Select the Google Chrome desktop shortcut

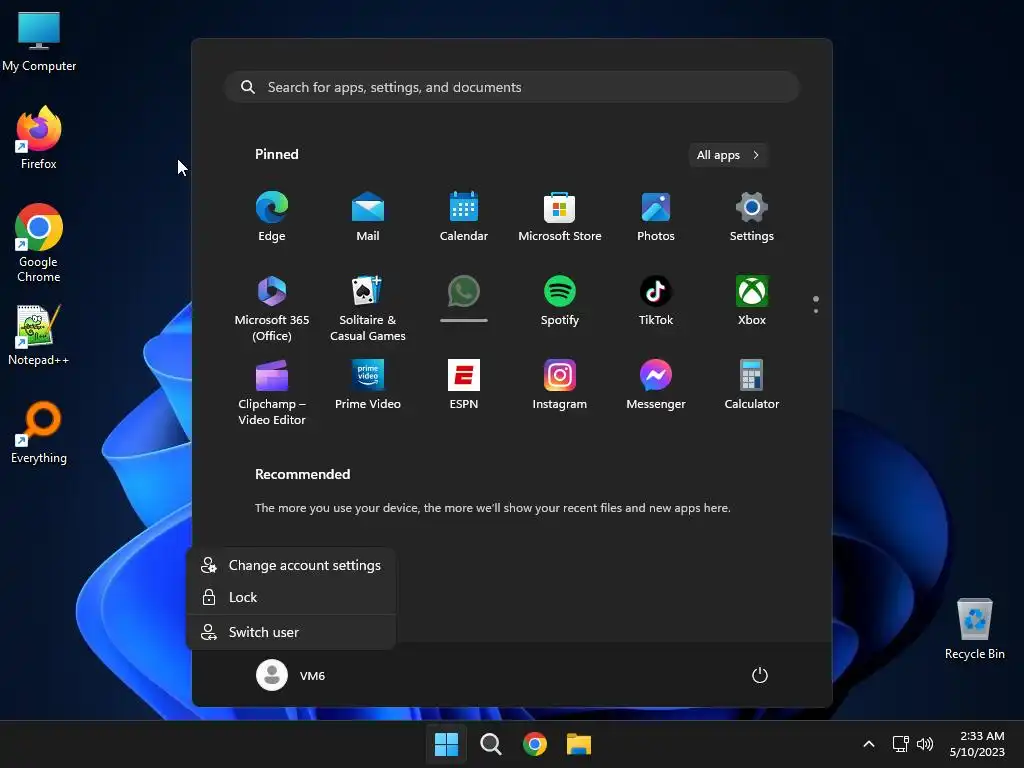pos(39,243)
